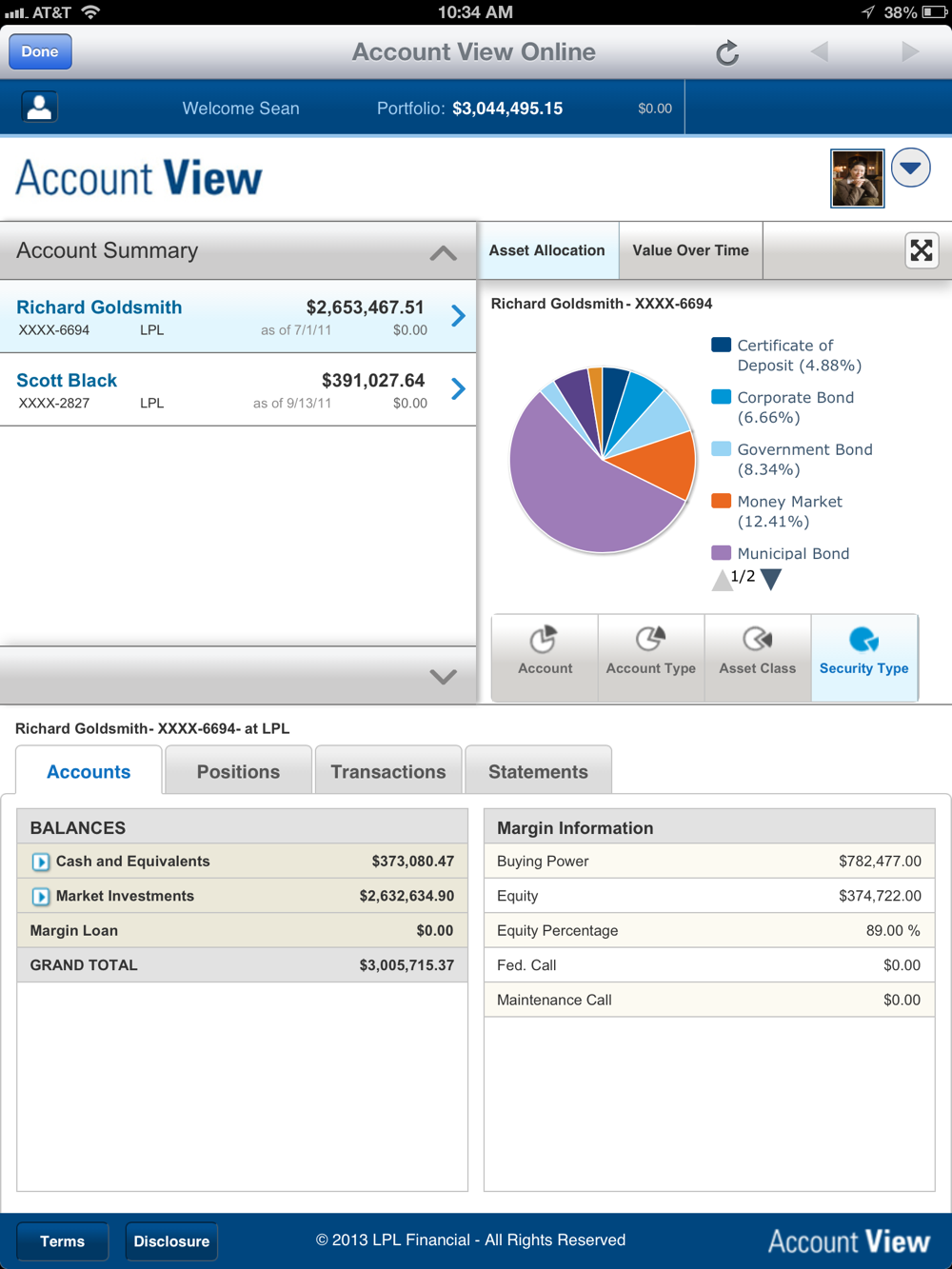Click Corporate Bond legend swatch
Image resolution: width=952 pixels, height=1269 pixels.
tap(722, 397)
